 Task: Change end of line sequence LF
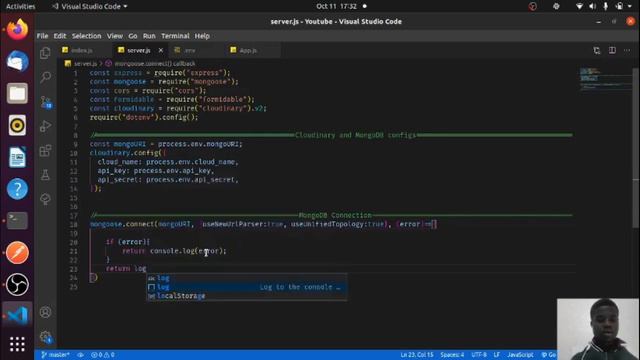(x=497, y=355)
